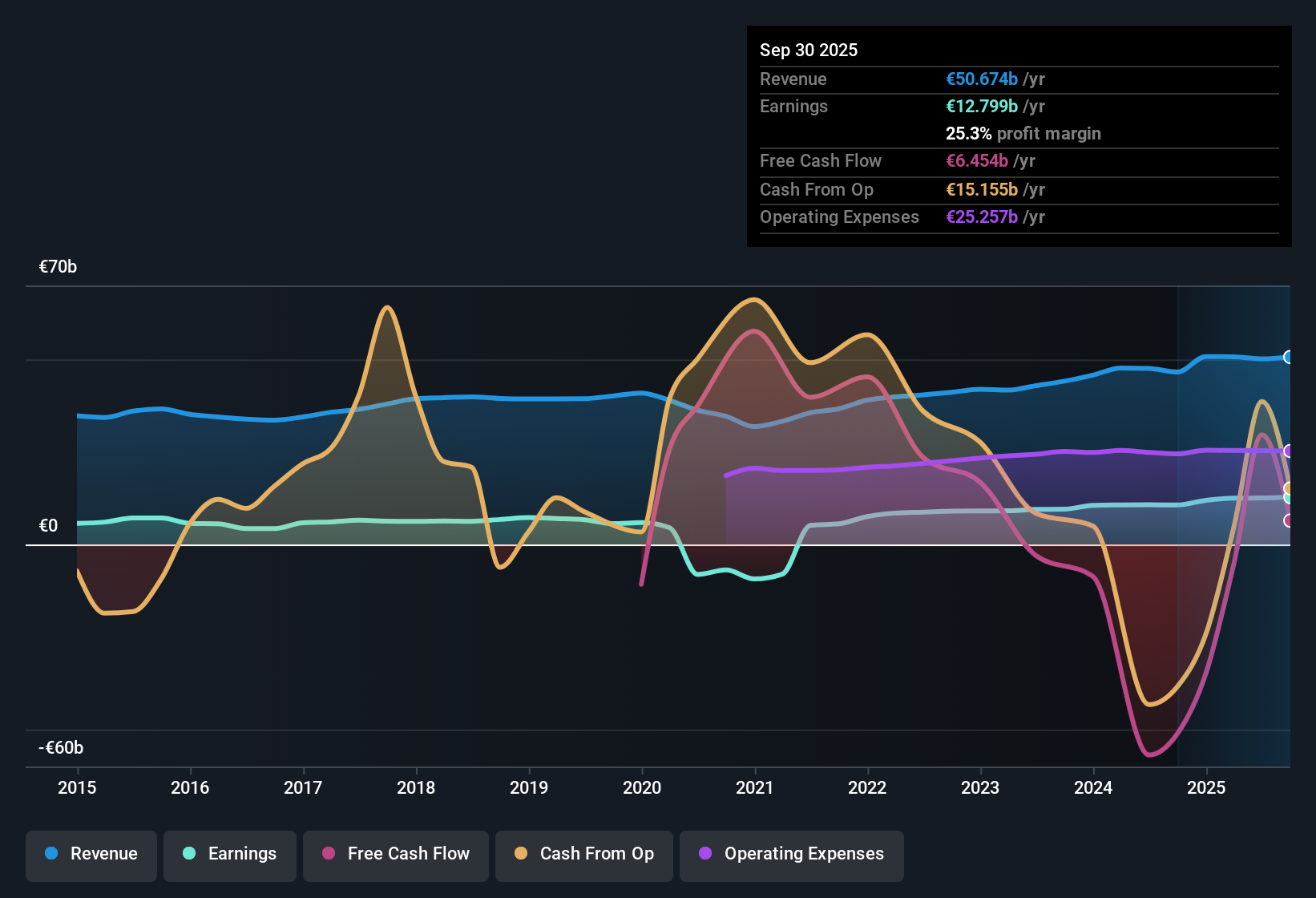Image resolution: width=1316 pixels, height=898 pixels.
Task: Click the pink Free Cash Flow color swatch
Action: tap(328, 854)
